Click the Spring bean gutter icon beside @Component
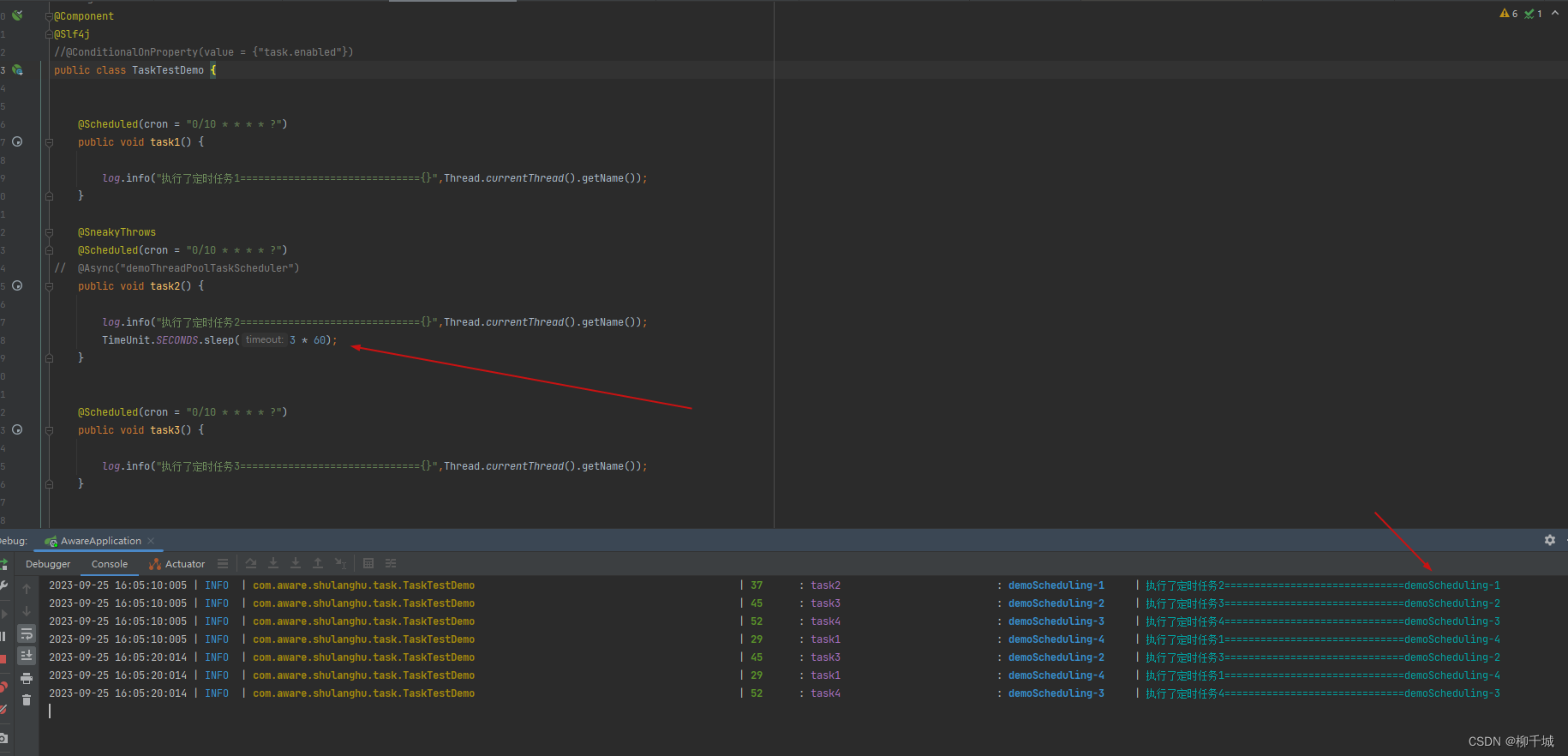This screenshot has width=1568, height=756. 17,15
